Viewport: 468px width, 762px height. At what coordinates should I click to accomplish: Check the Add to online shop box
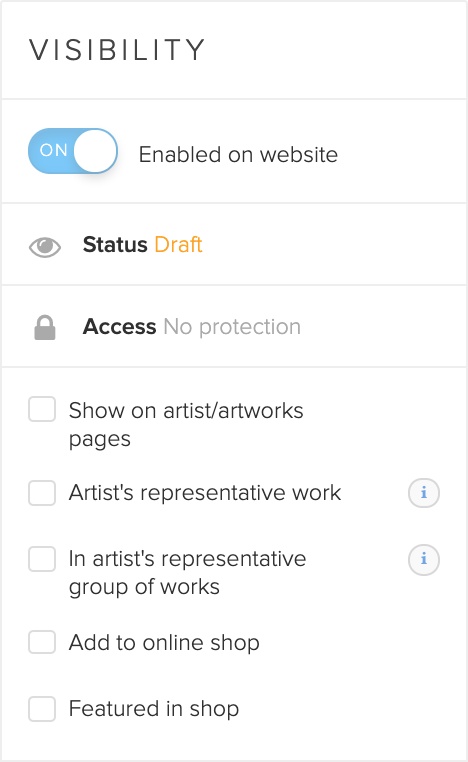click(x=42, y=641)
